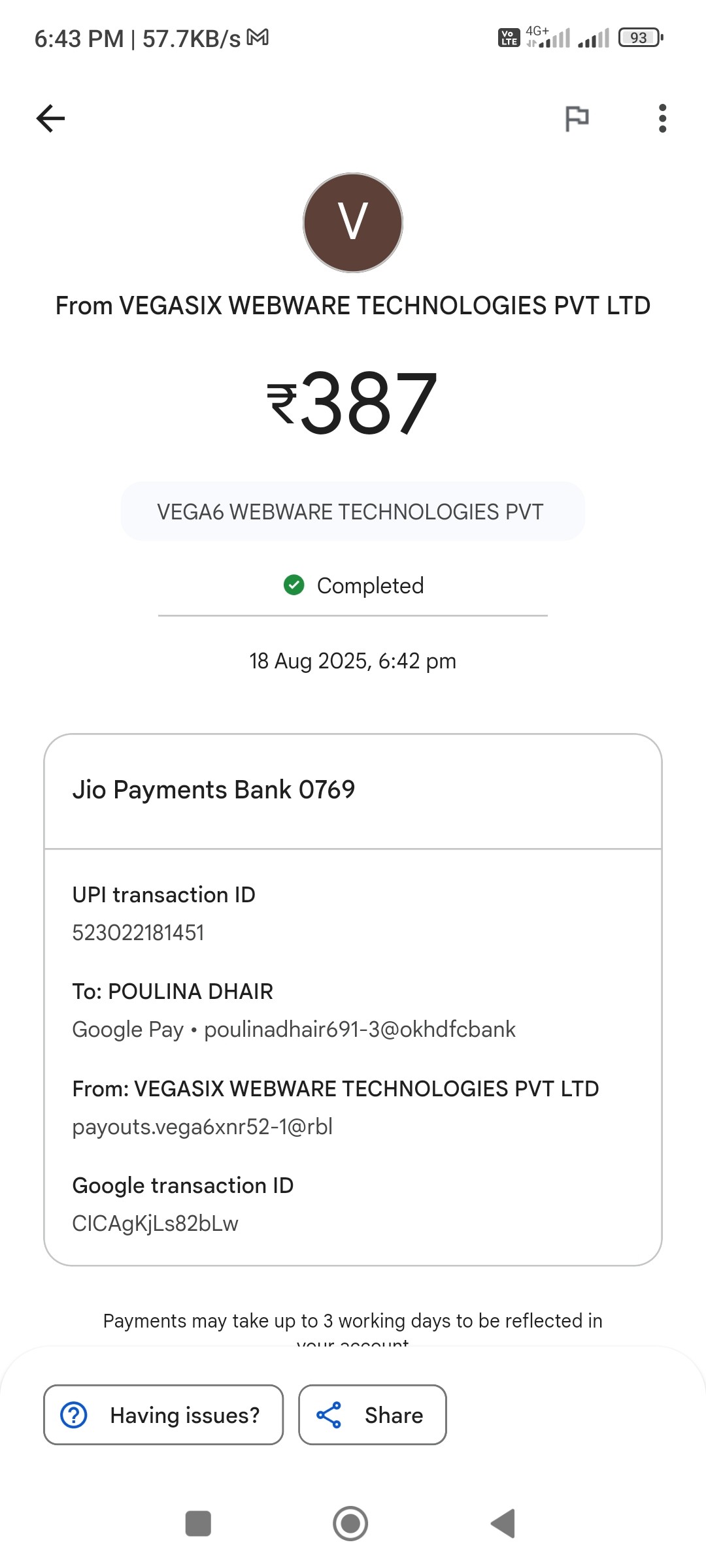
Task: Tap the battery indicator in status bar
Action: (x=640, y=38)
